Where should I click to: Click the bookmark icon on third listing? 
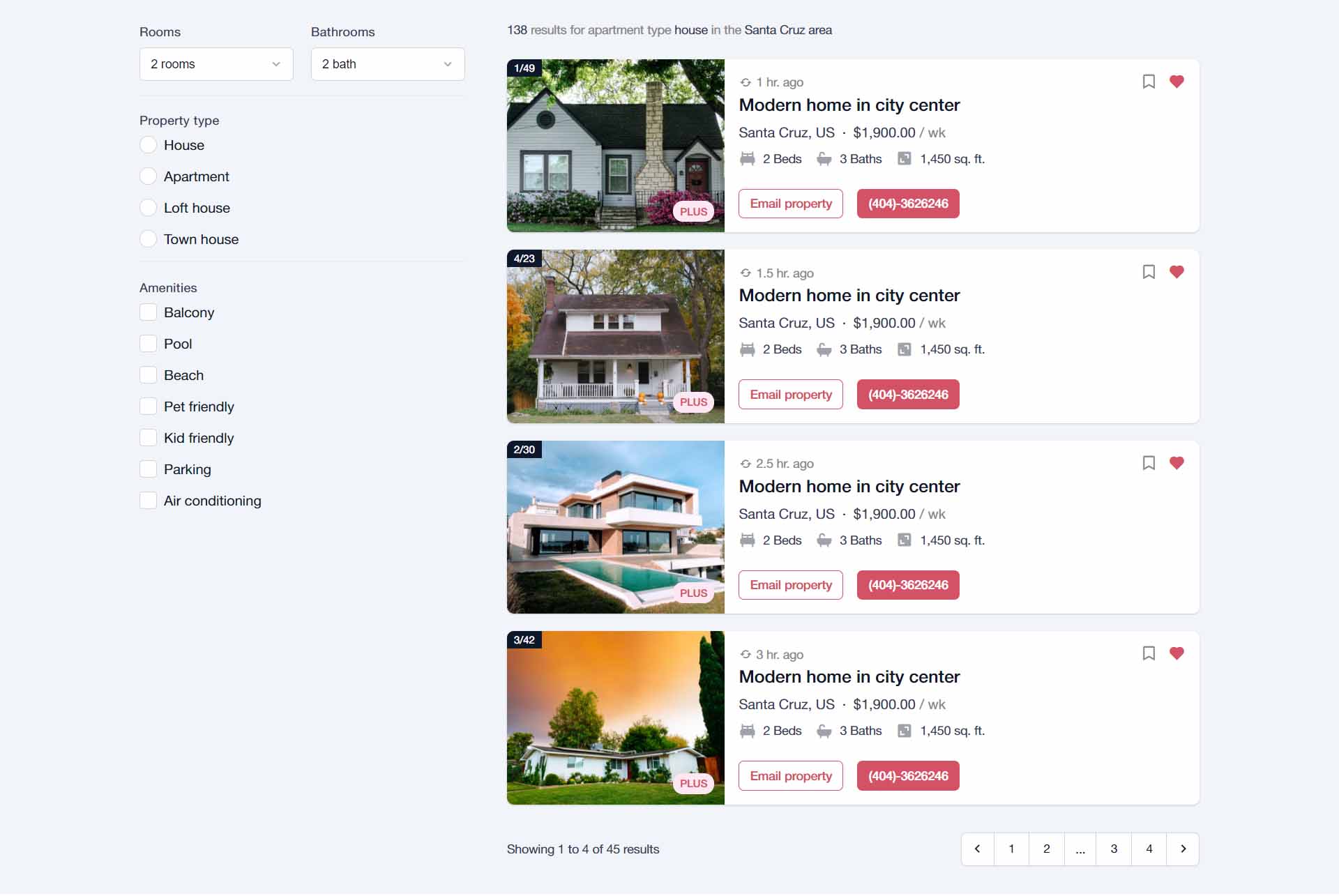click(x=1149, y=462)
